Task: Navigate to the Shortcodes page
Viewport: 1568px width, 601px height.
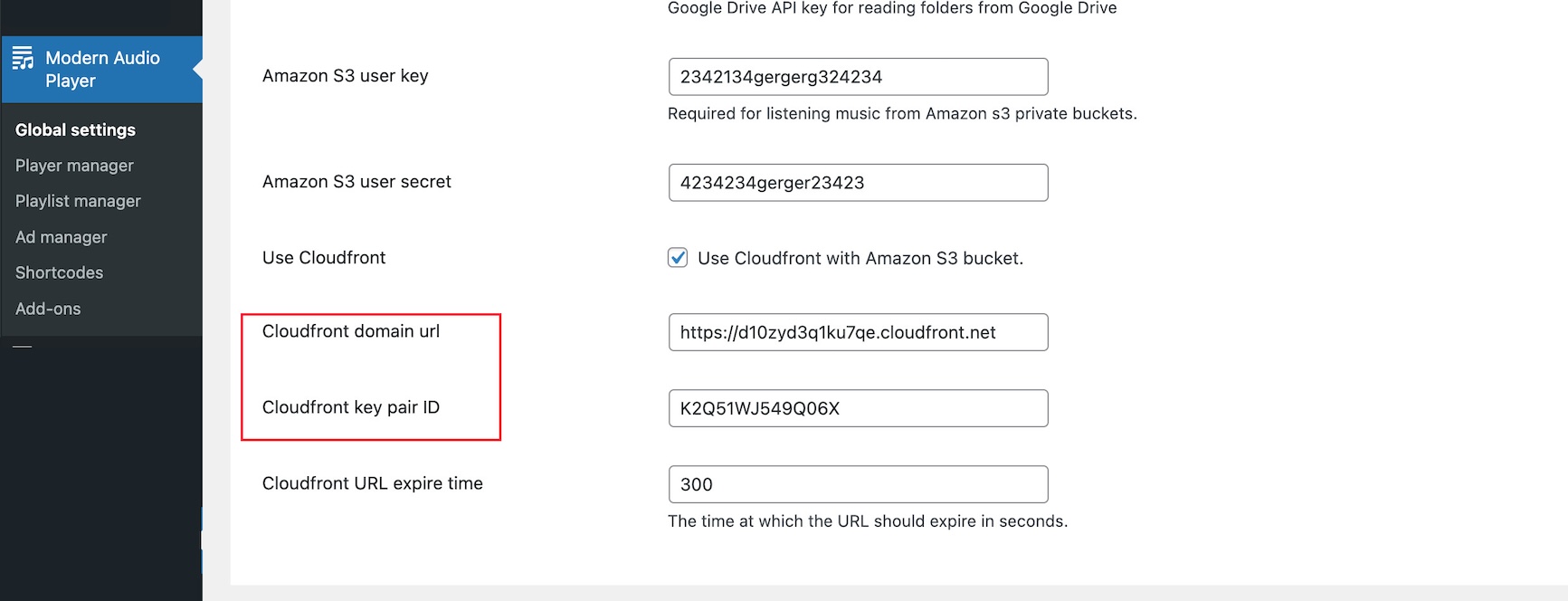Action: coord(59,272)
